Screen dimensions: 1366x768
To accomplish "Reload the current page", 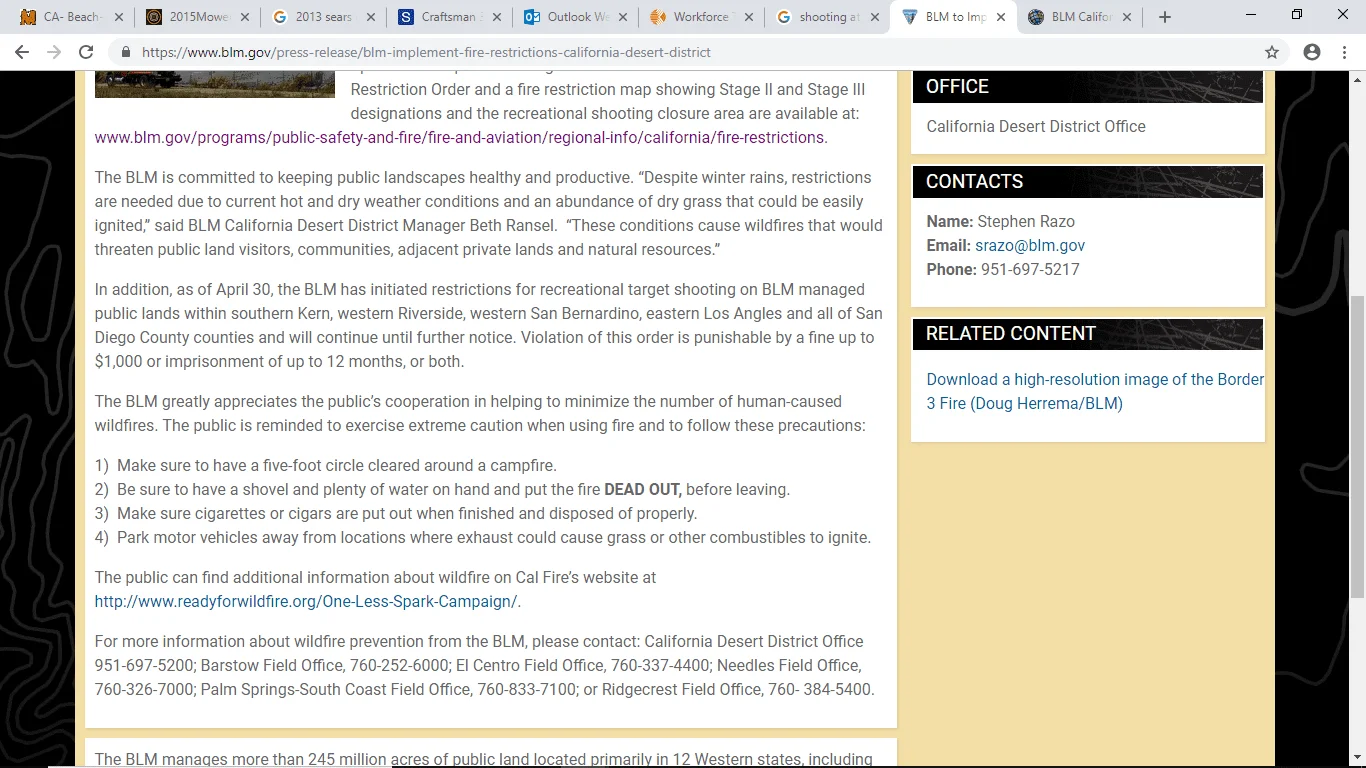I will (86, 52).
